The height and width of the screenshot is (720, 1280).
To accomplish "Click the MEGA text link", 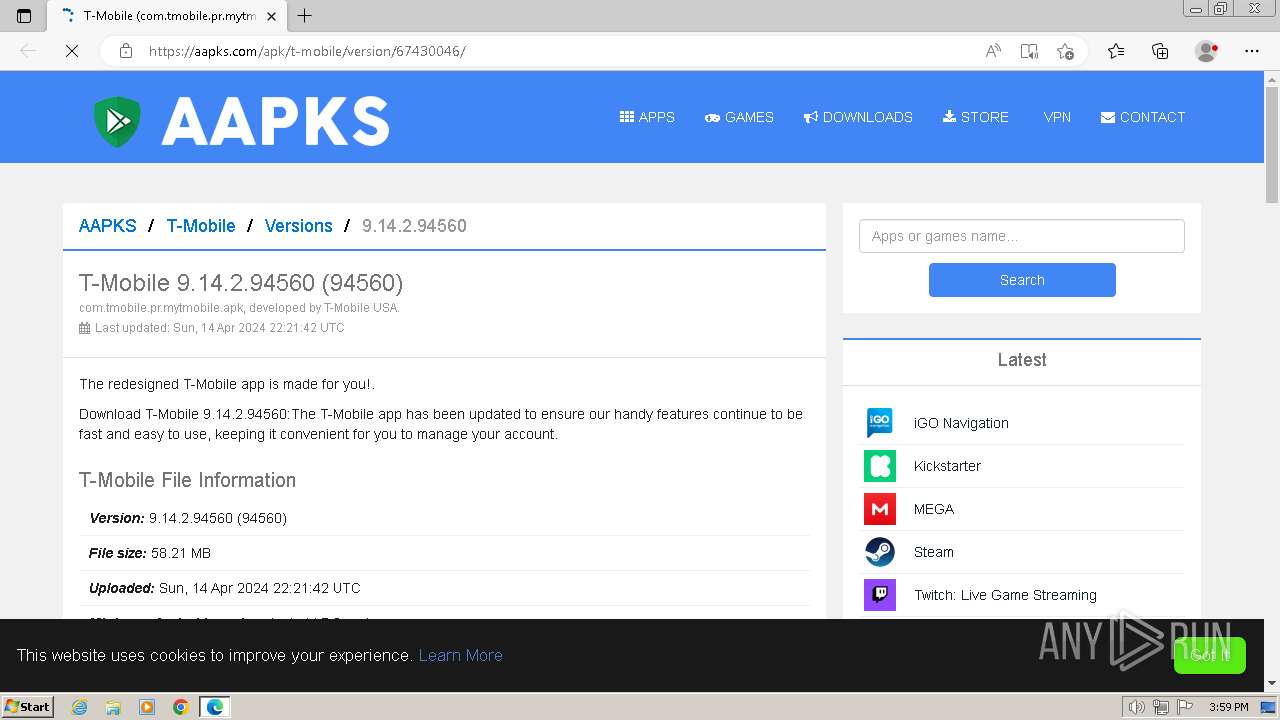I will 934,509.
